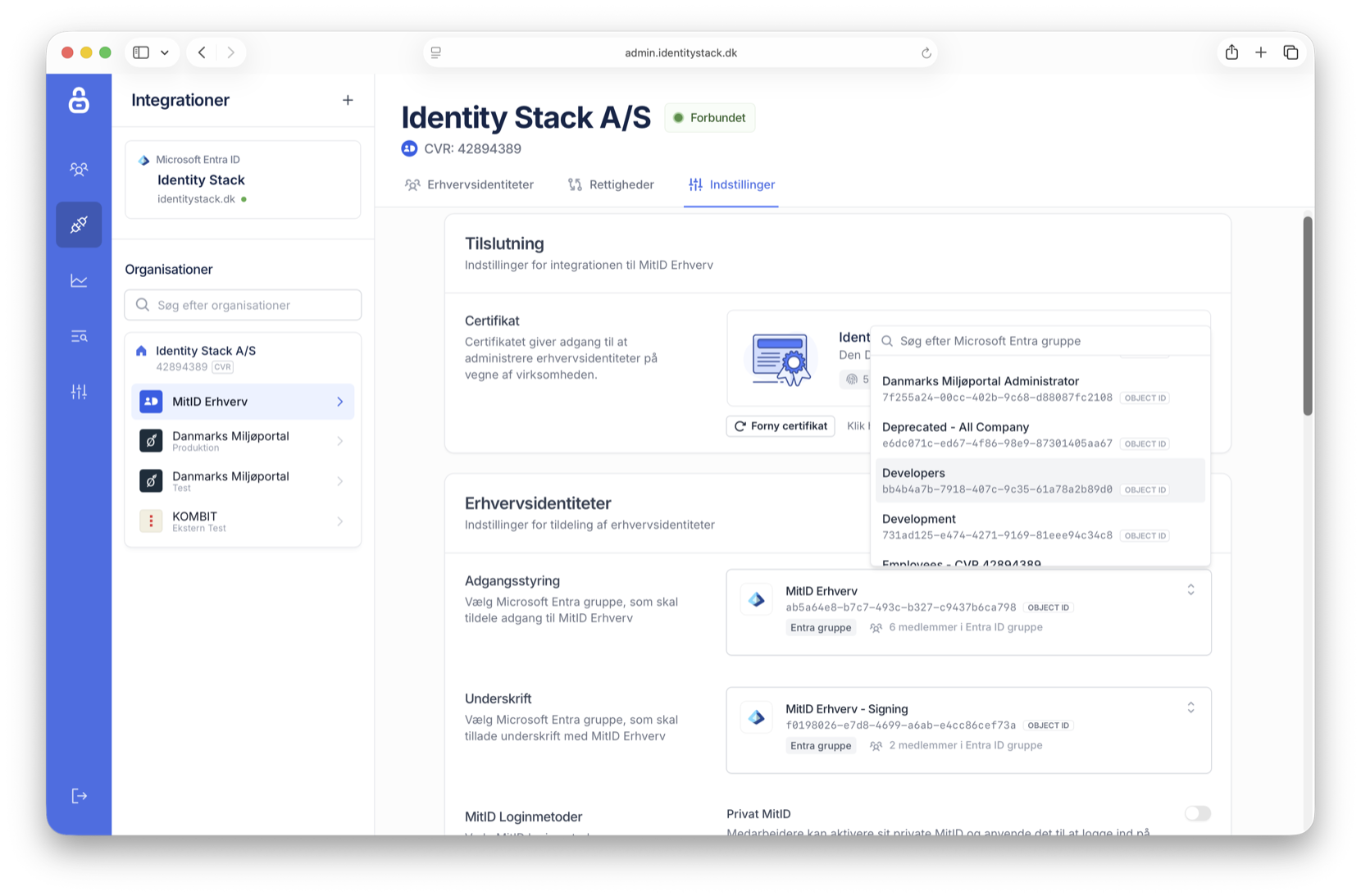Open the settings sliders sidebar icon
The image size is (1361, 896).
click(79, 392)
